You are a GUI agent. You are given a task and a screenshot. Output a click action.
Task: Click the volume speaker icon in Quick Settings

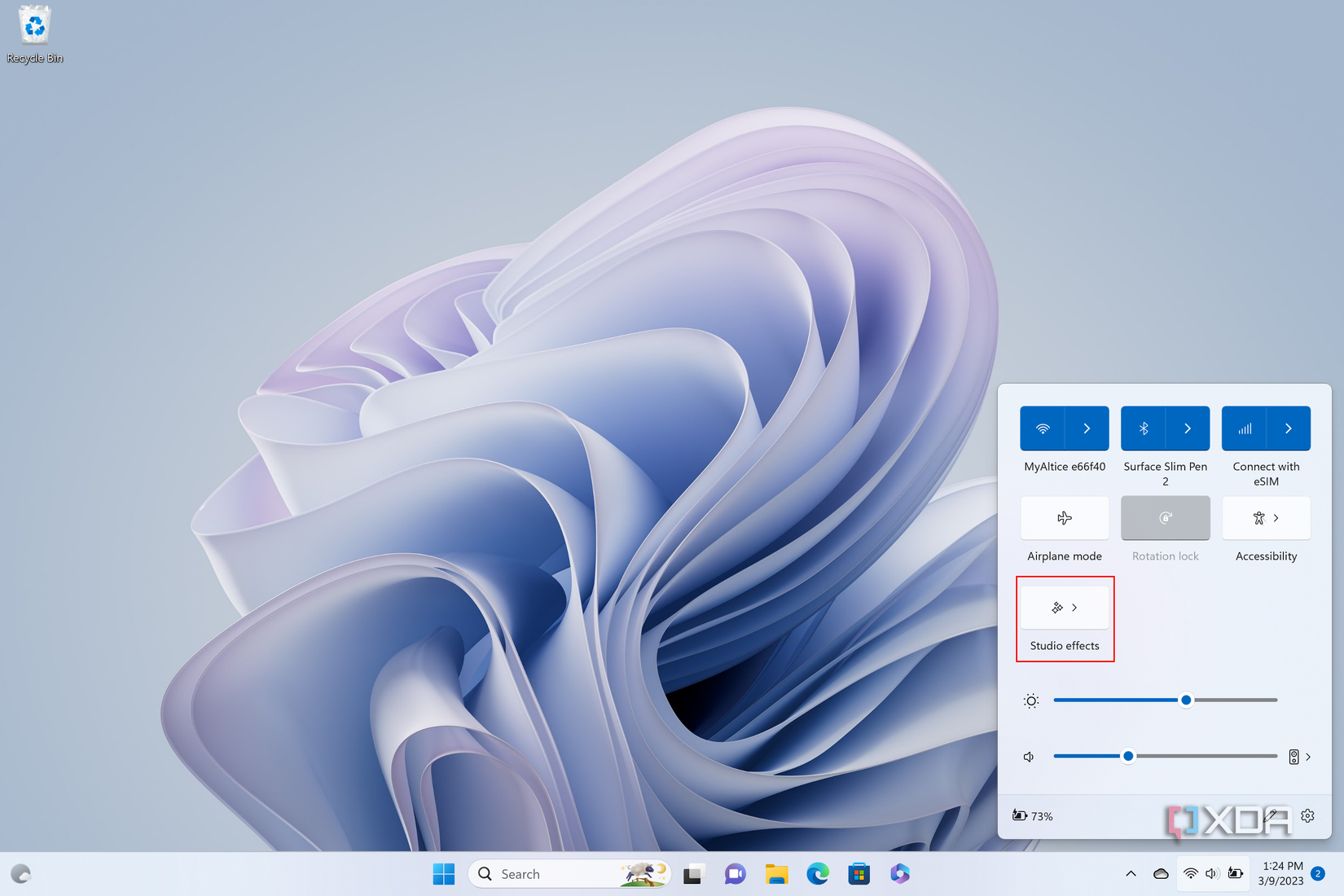(1028, 756)
